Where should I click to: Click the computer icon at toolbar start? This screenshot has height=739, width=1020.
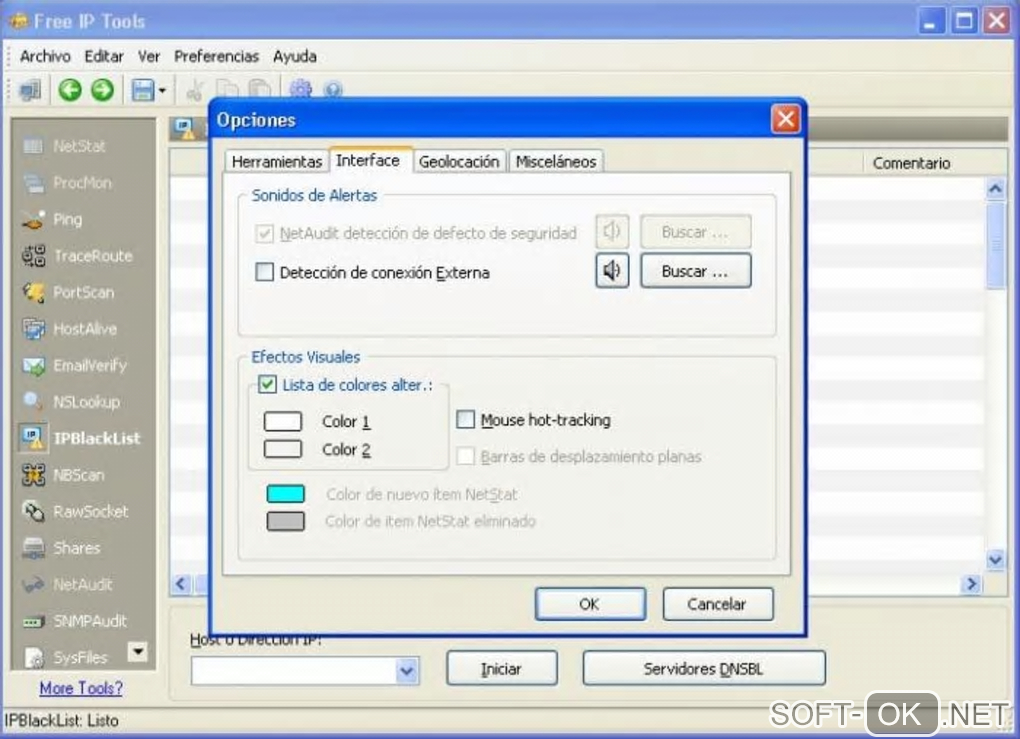31,90
